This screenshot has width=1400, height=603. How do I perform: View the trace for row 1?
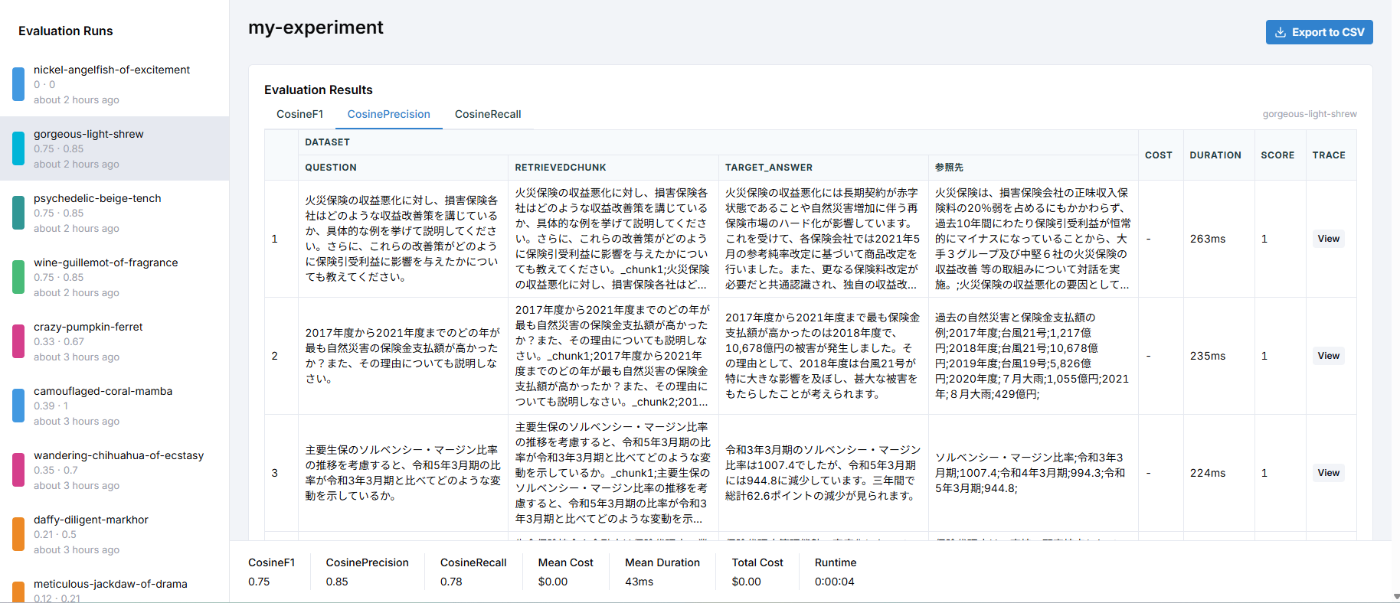[x=1328, y=239]
